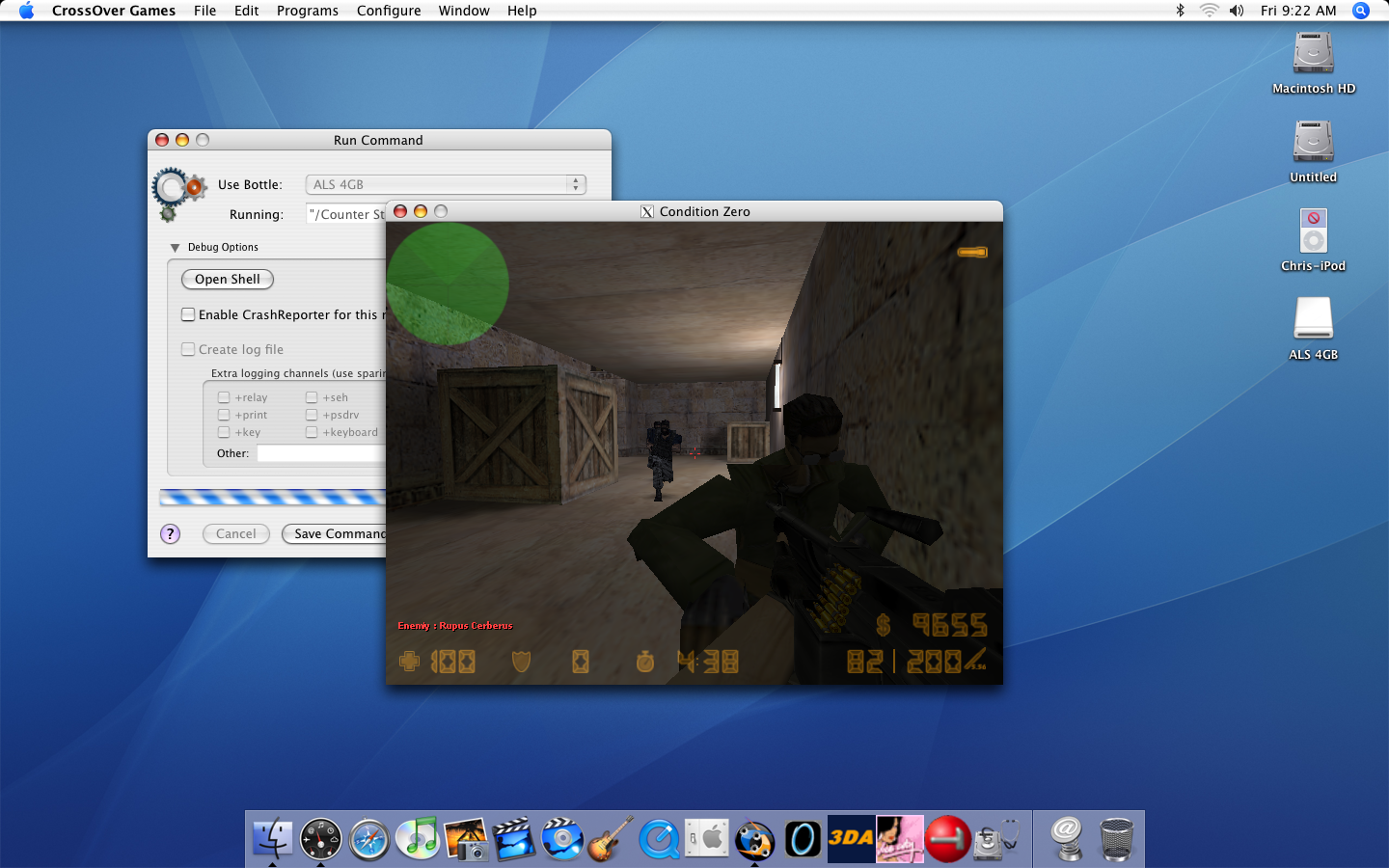The width and height of the screenshot is (1389, 868).
Task: Click the Open Shell button
Action: (227, 279)
